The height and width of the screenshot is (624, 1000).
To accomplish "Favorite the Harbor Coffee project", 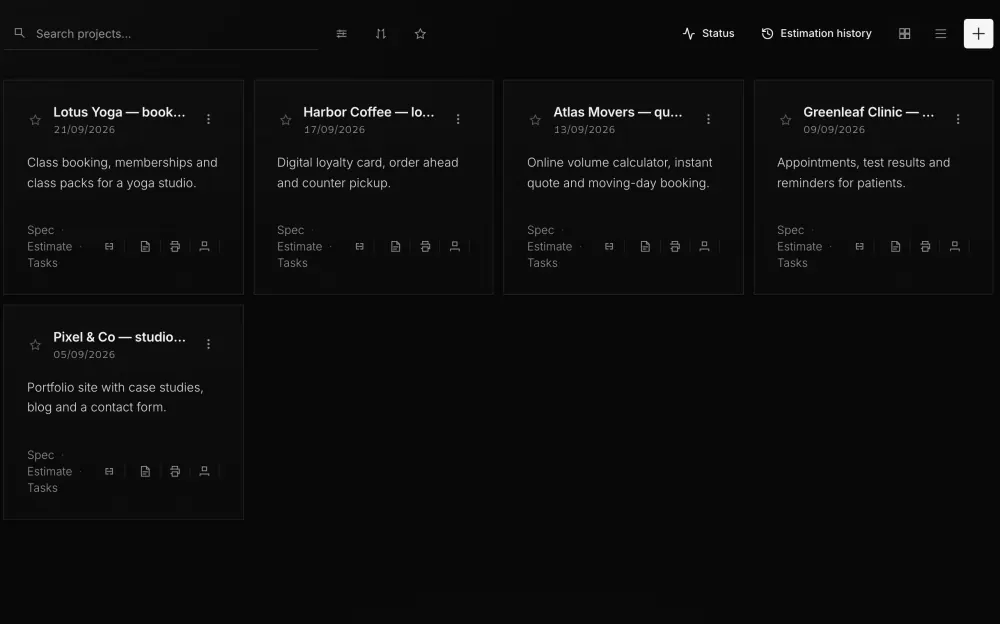I will click(286, 119).
